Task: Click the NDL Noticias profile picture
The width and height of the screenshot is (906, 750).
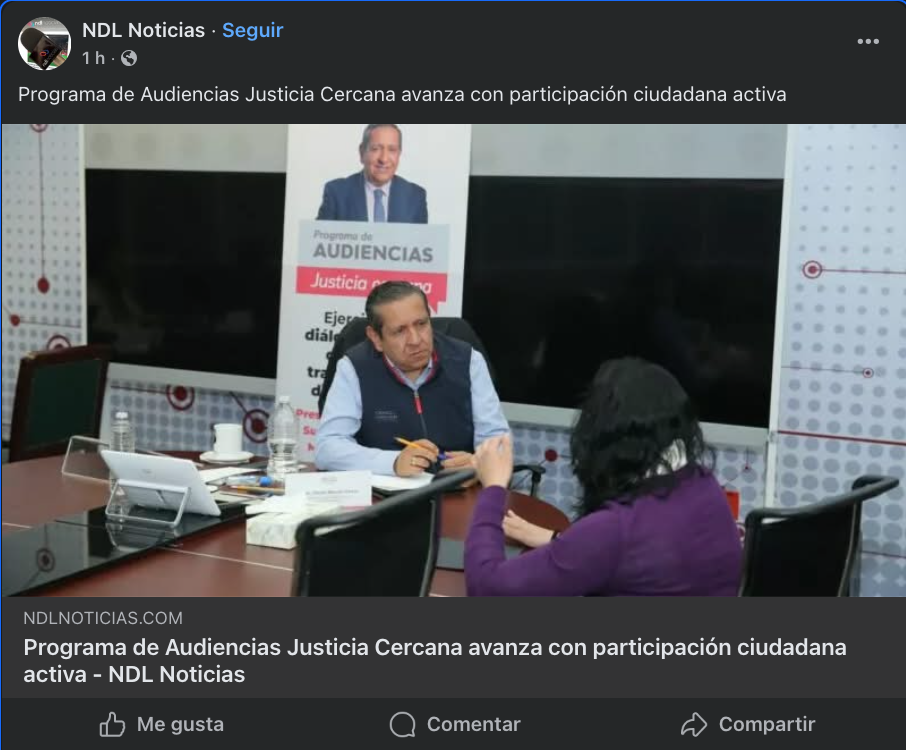Action: tap(44, 43)
